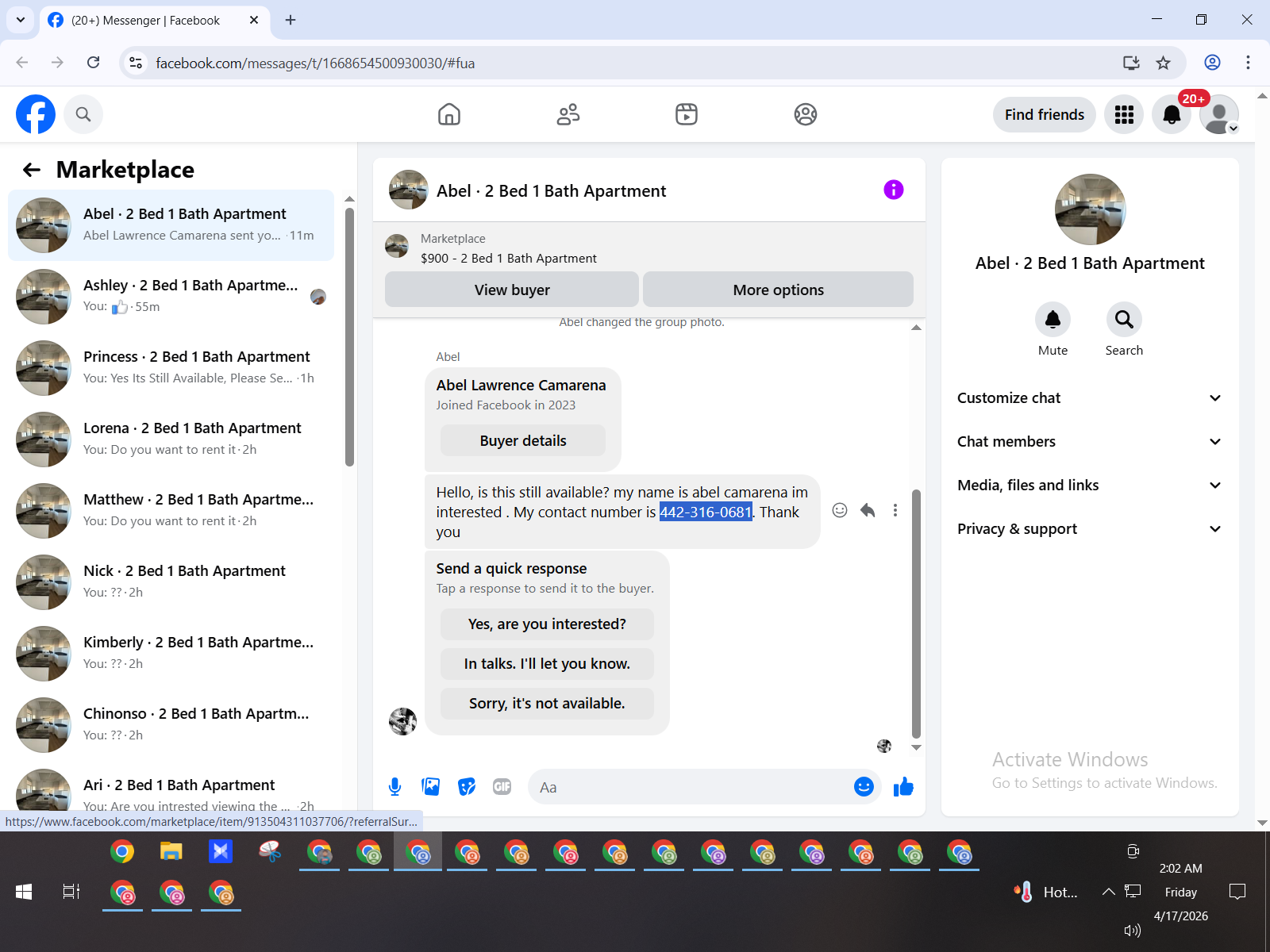Focus the Aa message input field
This screenshot has height=952, width=1270.
pos(691,787)
